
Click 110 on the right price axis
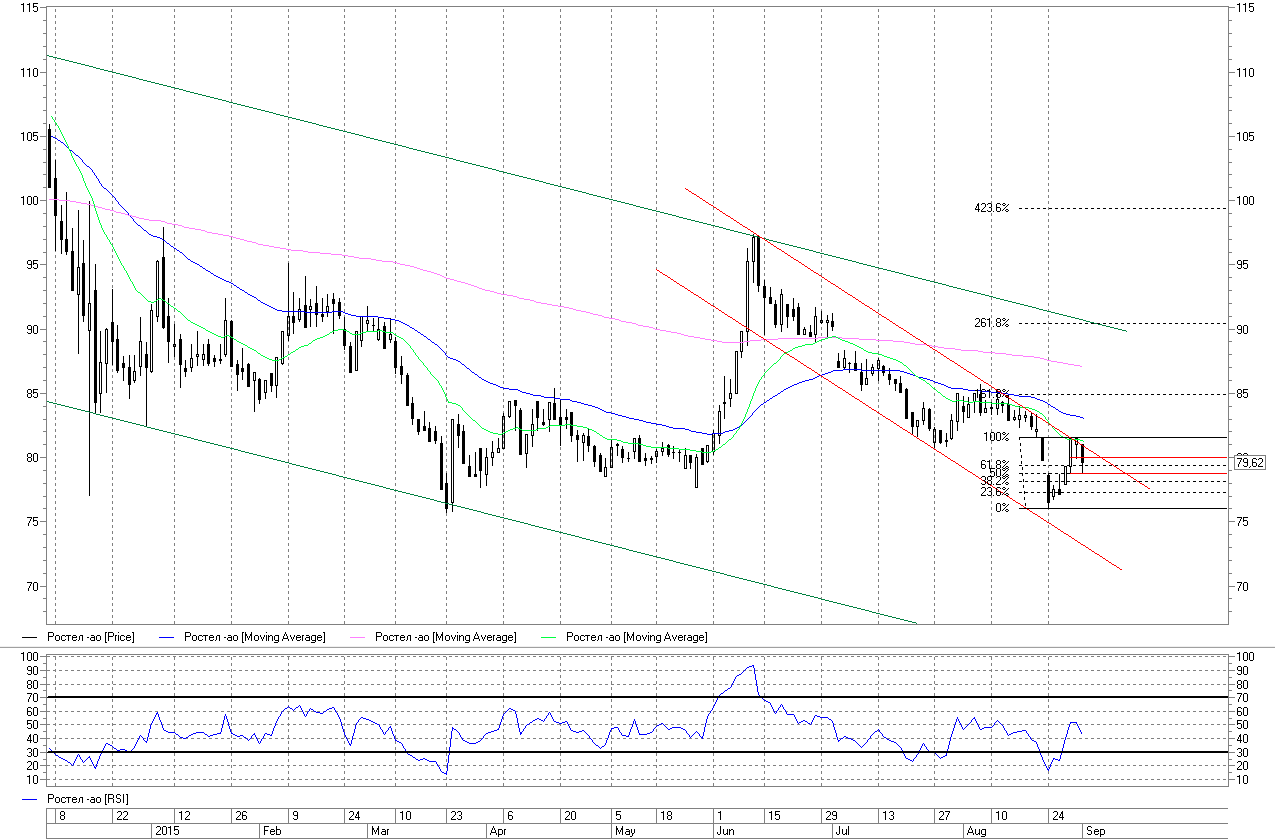[x=1245, y=73]
